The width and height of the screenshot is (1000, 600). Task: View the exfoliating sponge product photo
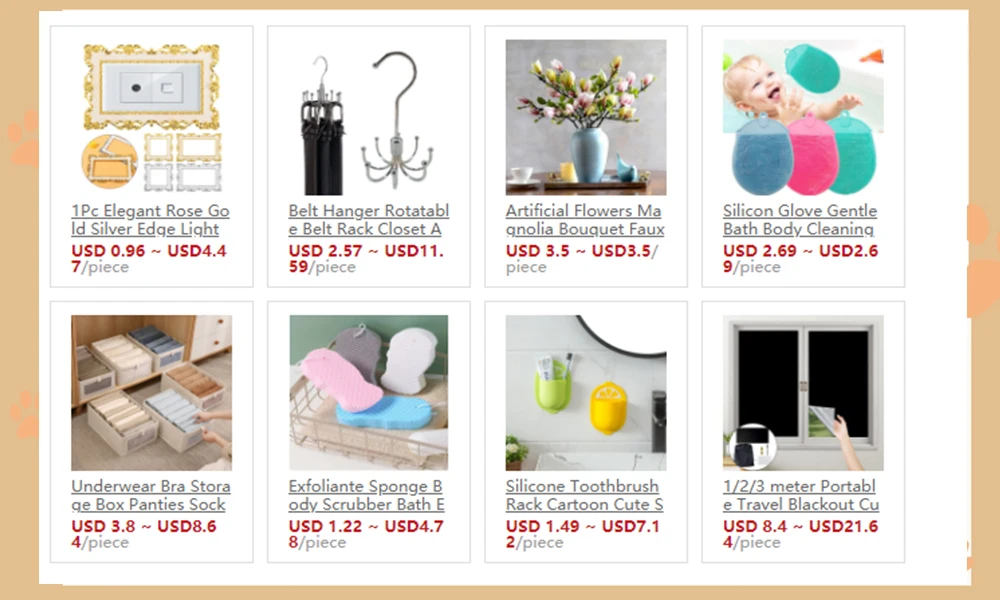[x=369, y=393]
